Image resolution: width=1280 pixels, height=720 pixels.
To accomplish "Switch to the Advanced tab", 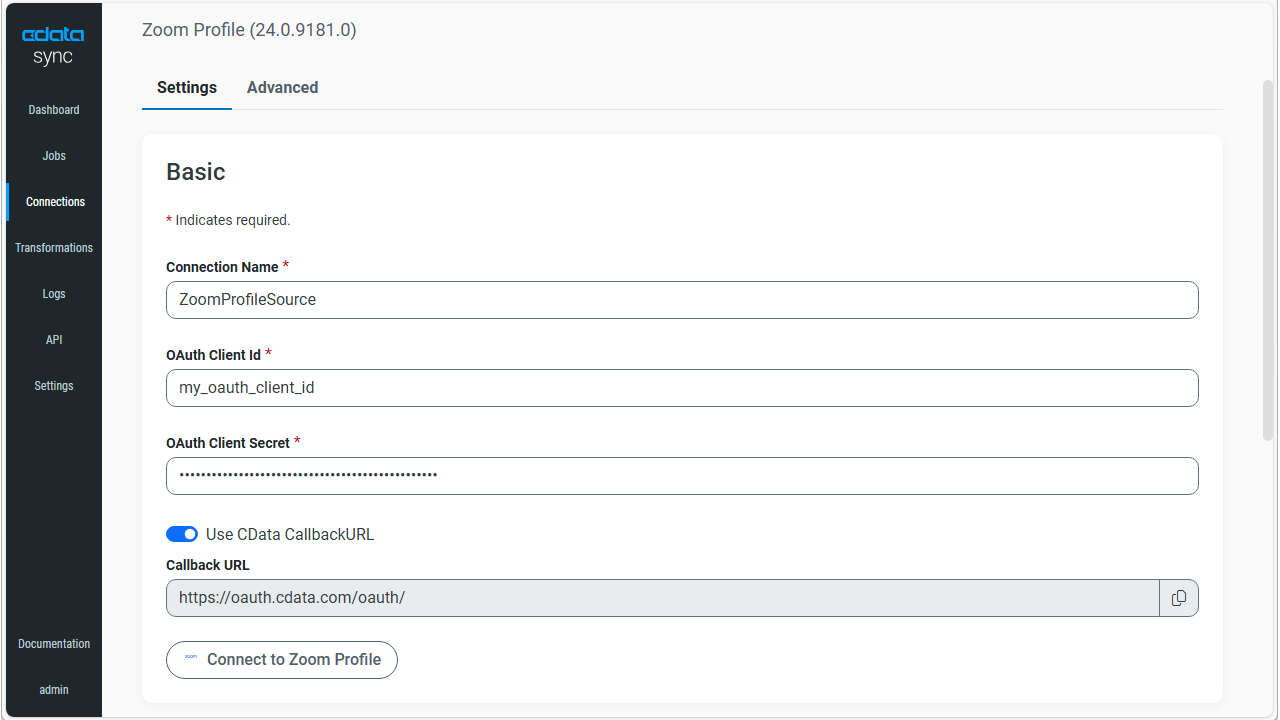I will coord(282,88).
